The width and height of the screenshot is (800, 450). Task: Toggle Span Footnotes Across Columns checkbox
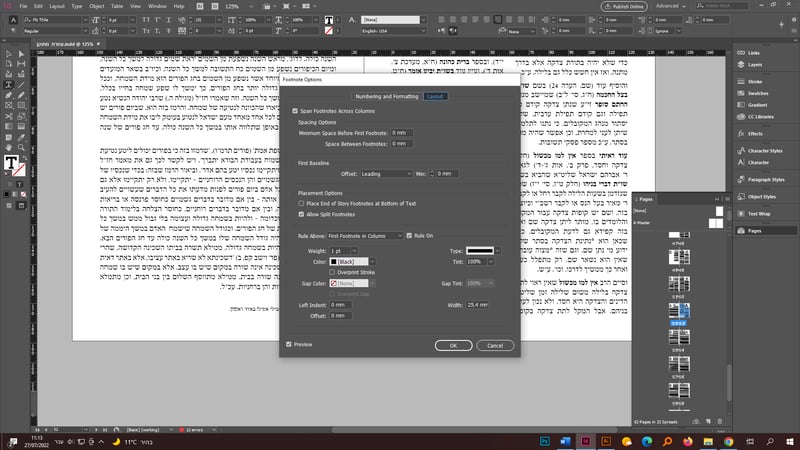[x=295, y=111]
